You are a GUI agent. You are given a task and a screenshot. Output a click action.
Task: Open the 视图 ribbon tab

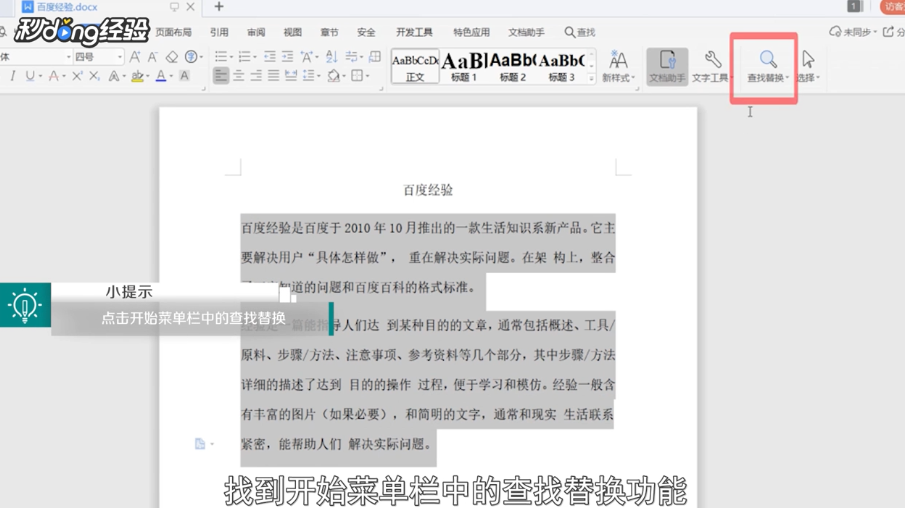pos(293,32)
